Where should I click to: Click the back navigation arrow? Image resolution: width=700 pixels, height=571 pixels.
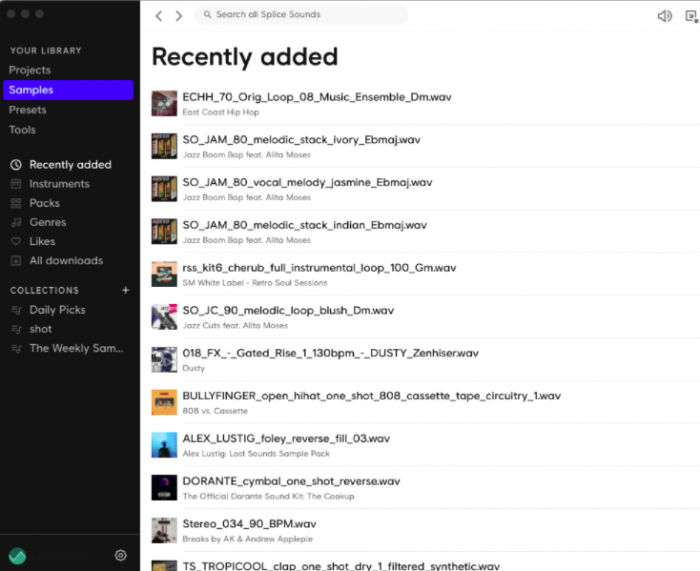coord(159,16)
